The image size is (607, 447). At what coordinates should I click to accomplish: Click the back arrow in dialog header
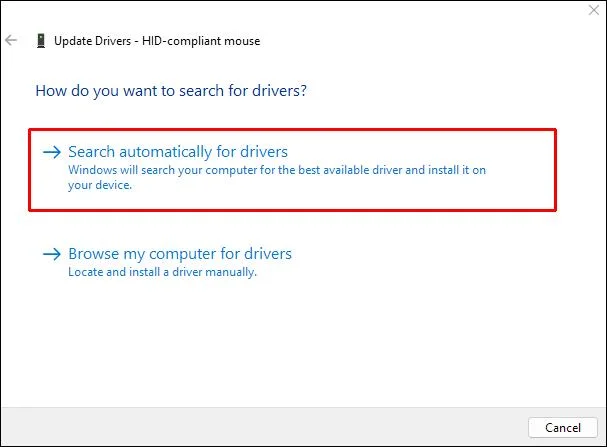point(12,40)
